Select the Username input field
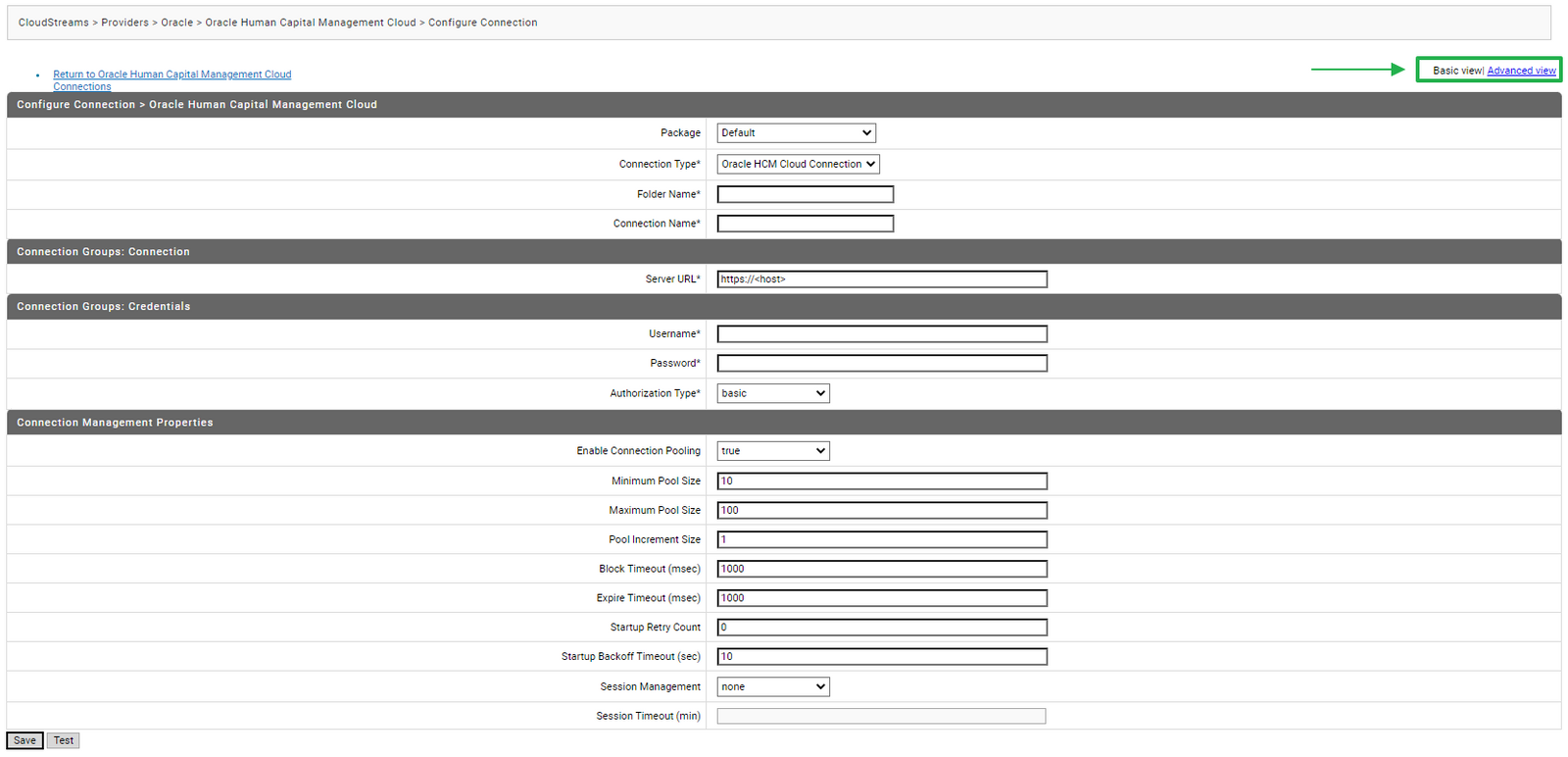1568x757 pixels. click(881, 334)
